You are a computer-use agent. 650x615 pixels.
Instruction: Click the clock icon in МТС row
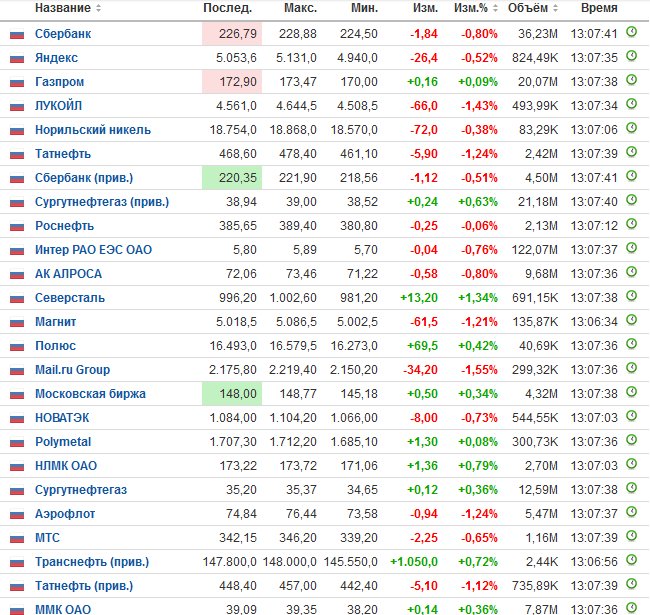tap(631, 536)
